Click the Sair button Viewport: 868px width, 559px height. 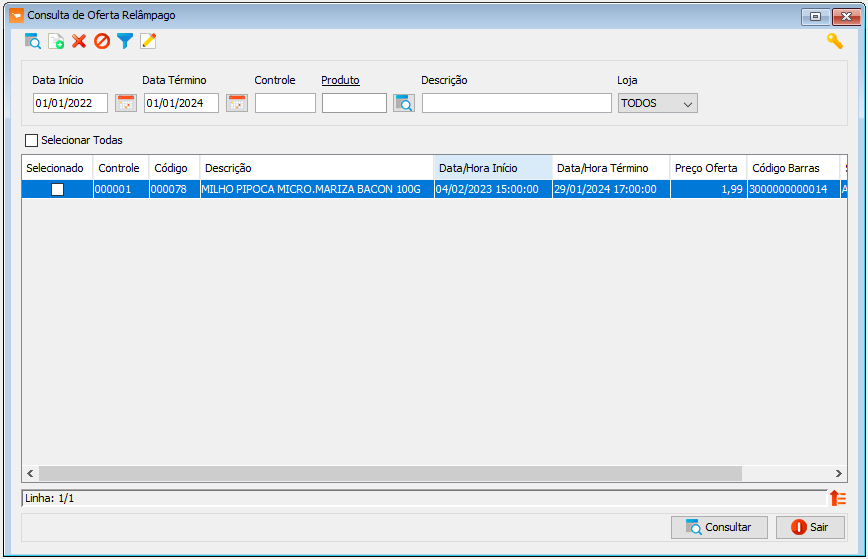(810, 527)
